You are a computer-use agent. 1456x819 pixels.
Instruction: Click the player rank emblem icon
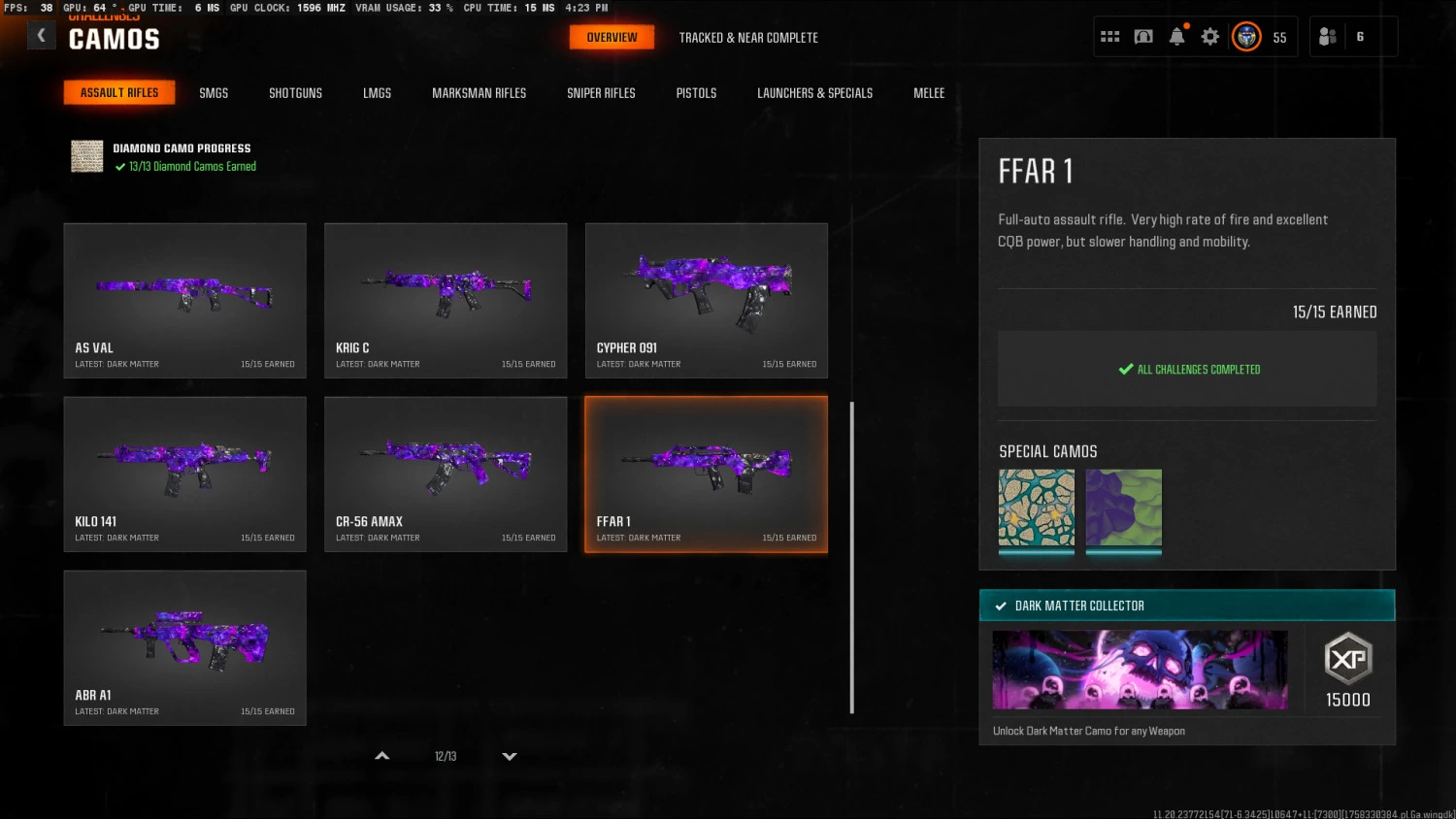1246,37
